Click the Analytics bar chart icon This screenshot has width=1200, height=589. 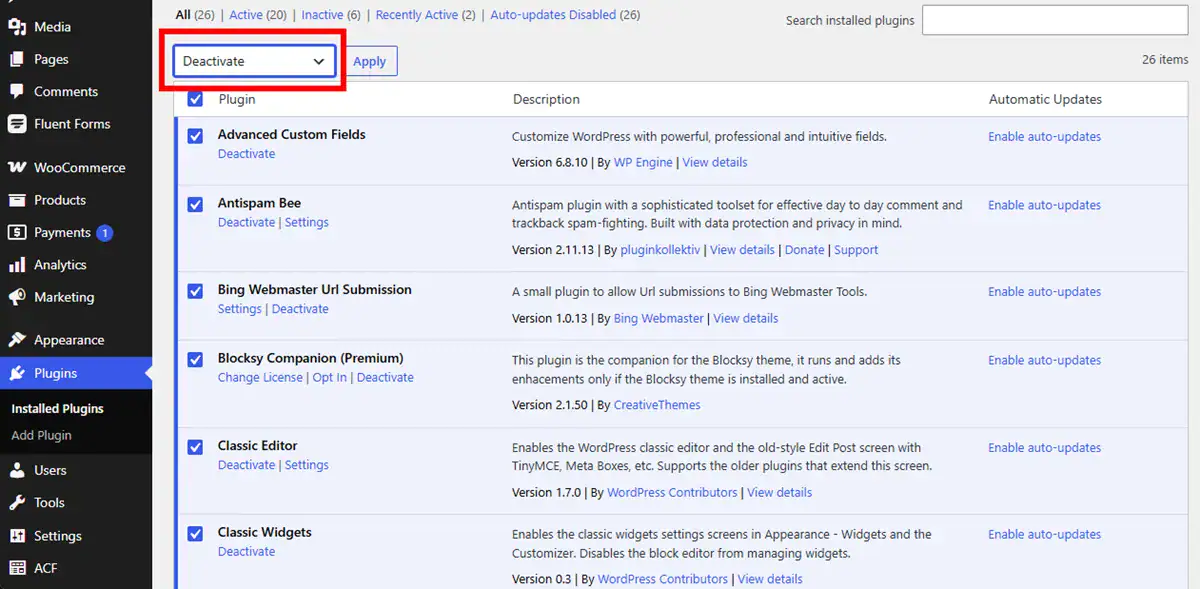[x=17, y=265]
